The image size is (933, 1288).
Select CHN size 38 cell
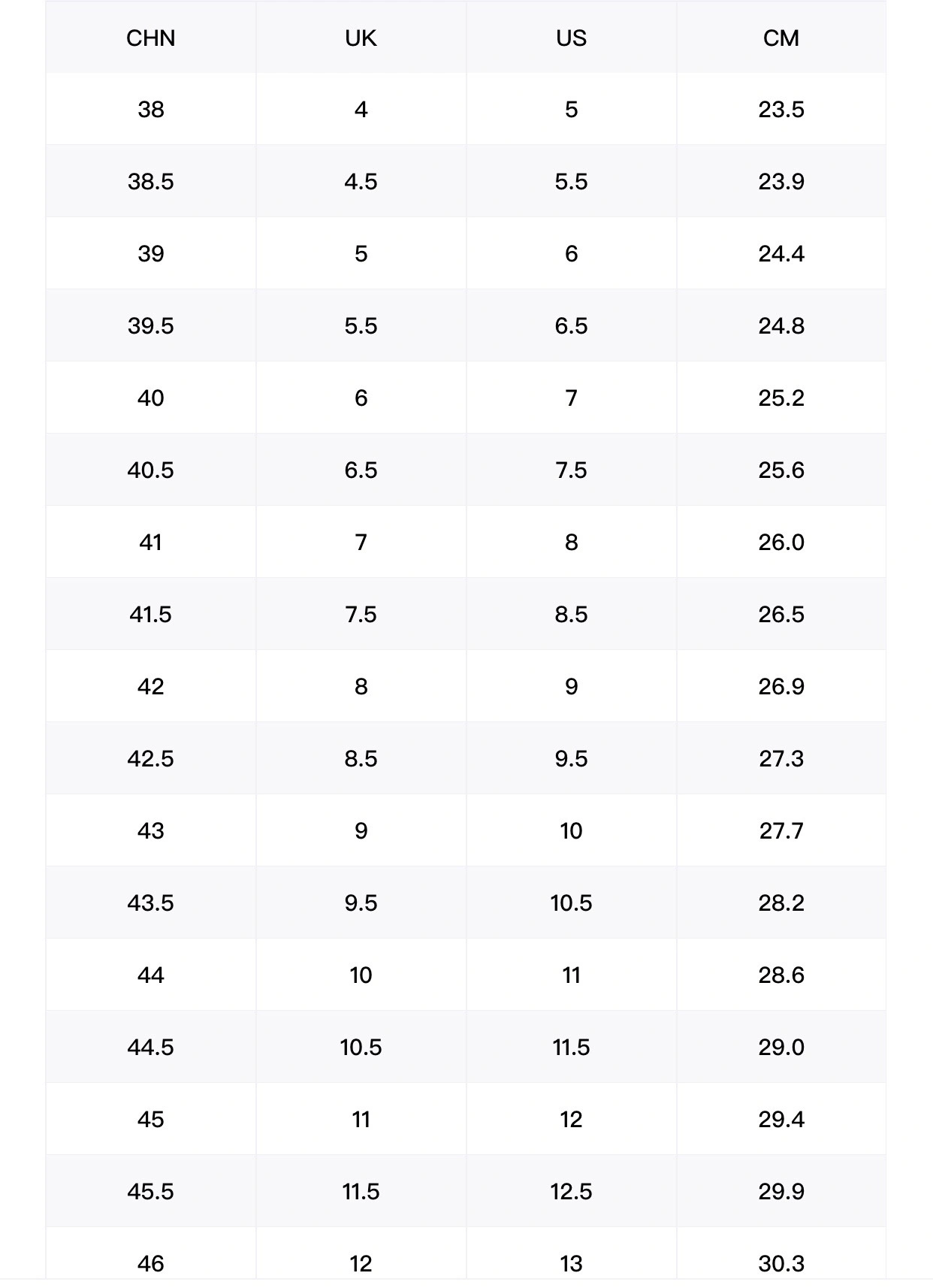coord(150,110)
